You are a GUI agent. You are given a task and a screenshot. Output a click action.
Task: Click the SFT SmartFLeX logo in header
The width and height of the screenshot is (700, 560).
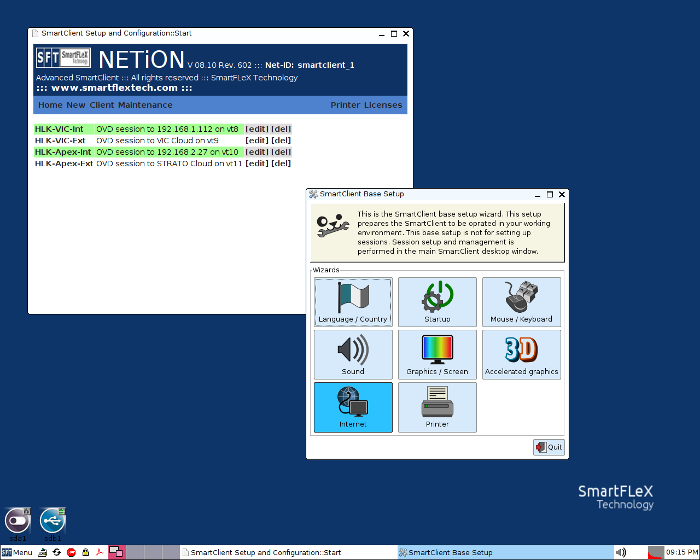click(x=63, y=58)
